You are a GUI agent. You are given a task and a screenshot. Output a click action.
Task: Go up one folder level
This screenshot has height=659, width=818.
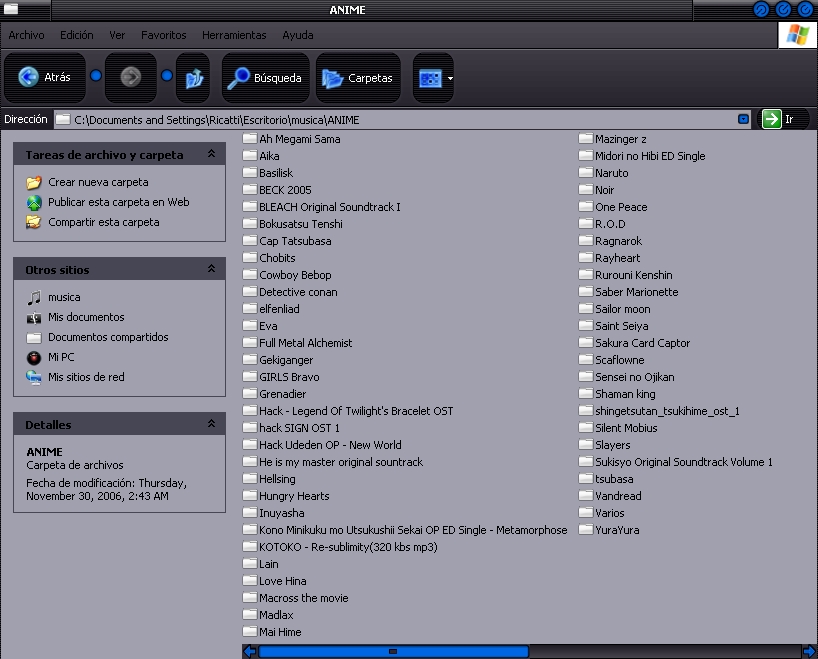tap(193, 77)
